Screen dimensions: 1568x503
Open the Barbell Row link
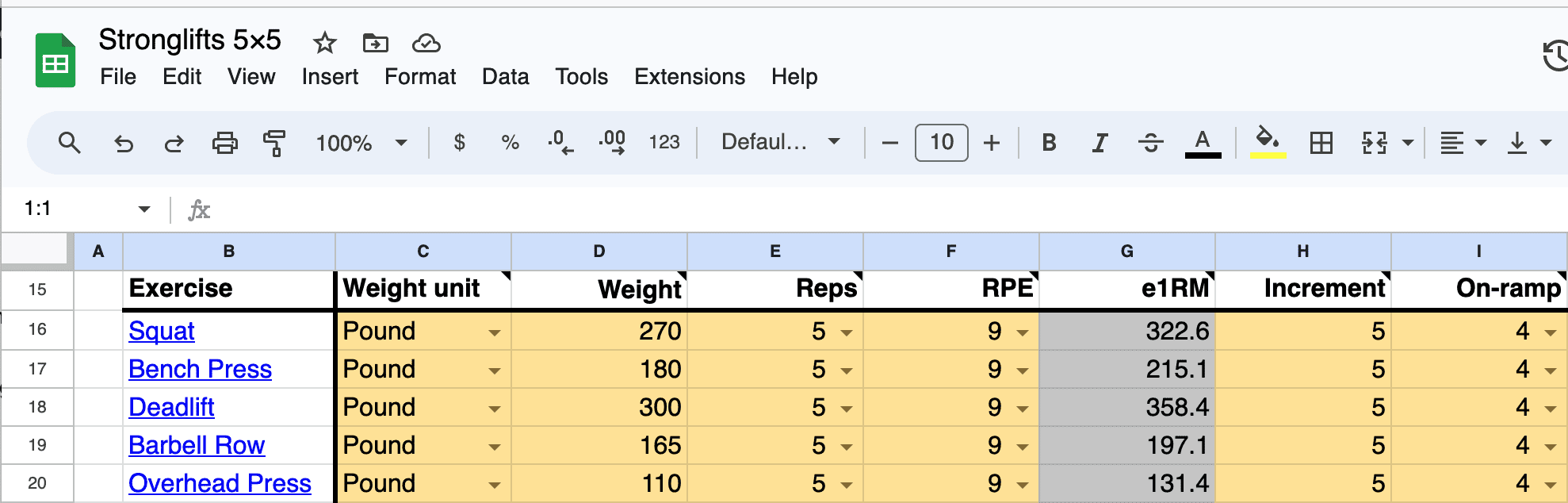[x=197, y=445]
